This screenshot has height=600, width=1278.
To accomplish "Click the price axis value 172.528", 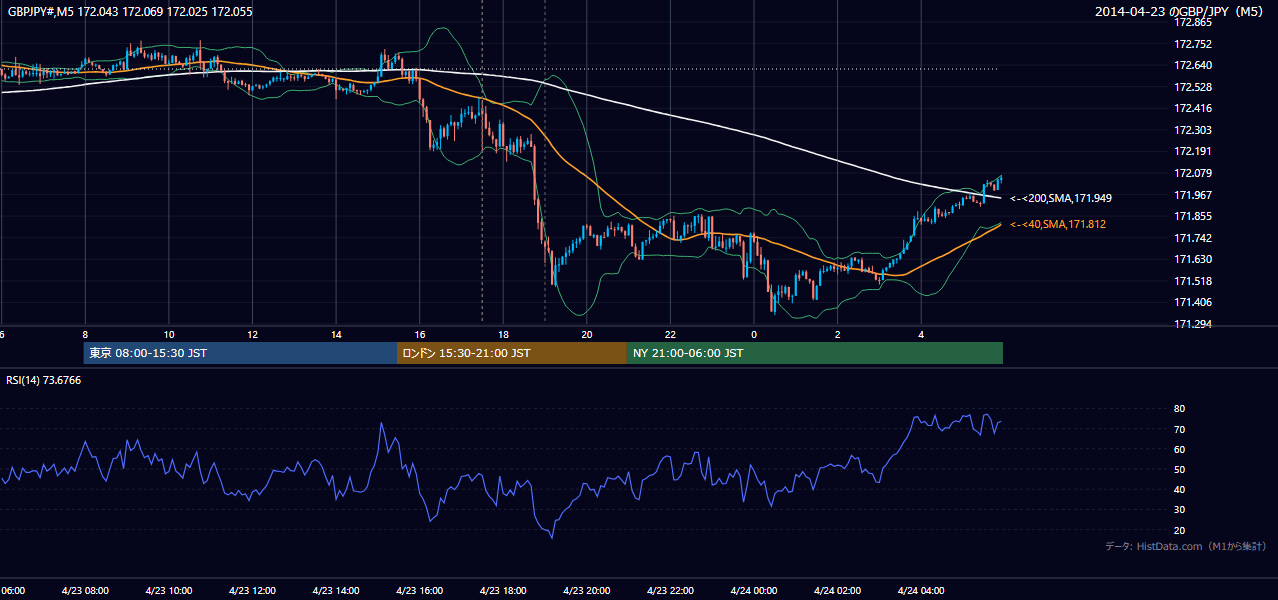I will click(1192, 87).
